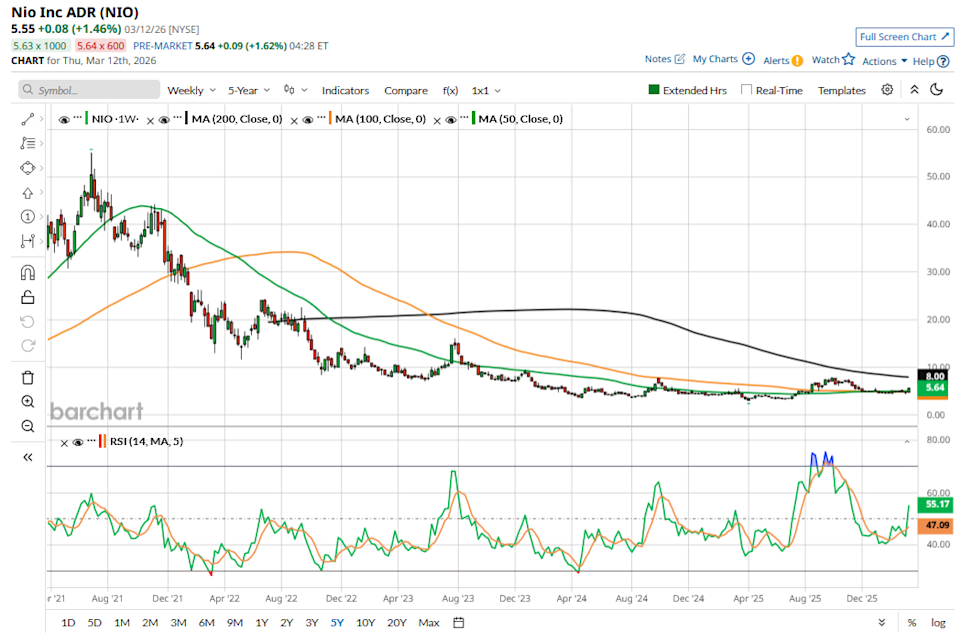The width and height of the screenshot is (960, 642).
Task: Zoom in using the magnifier plus icon
Action: (x=27, y=402)
